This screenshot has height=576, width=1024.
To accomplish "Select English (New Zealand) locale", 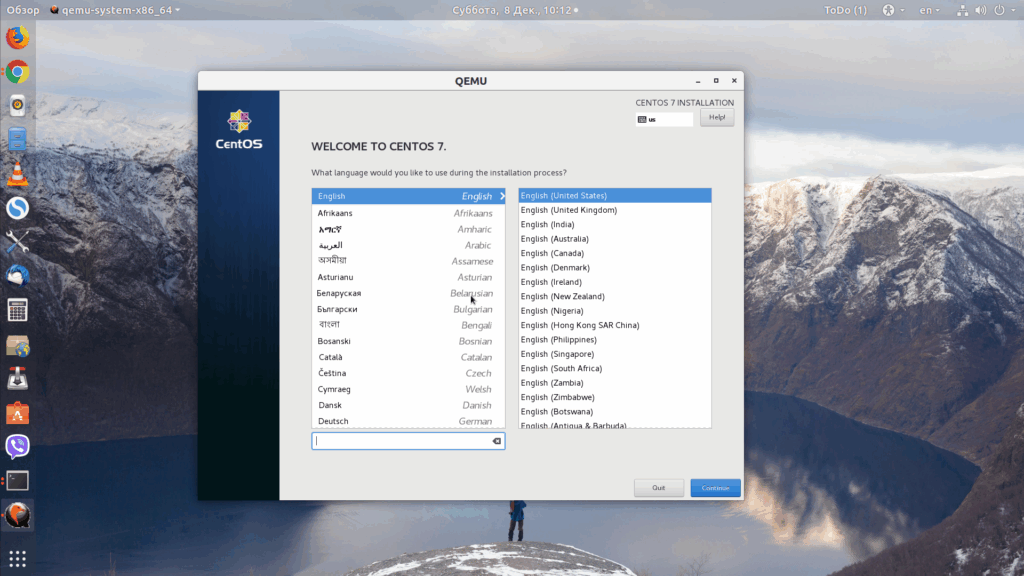I will tap(615, 296).
